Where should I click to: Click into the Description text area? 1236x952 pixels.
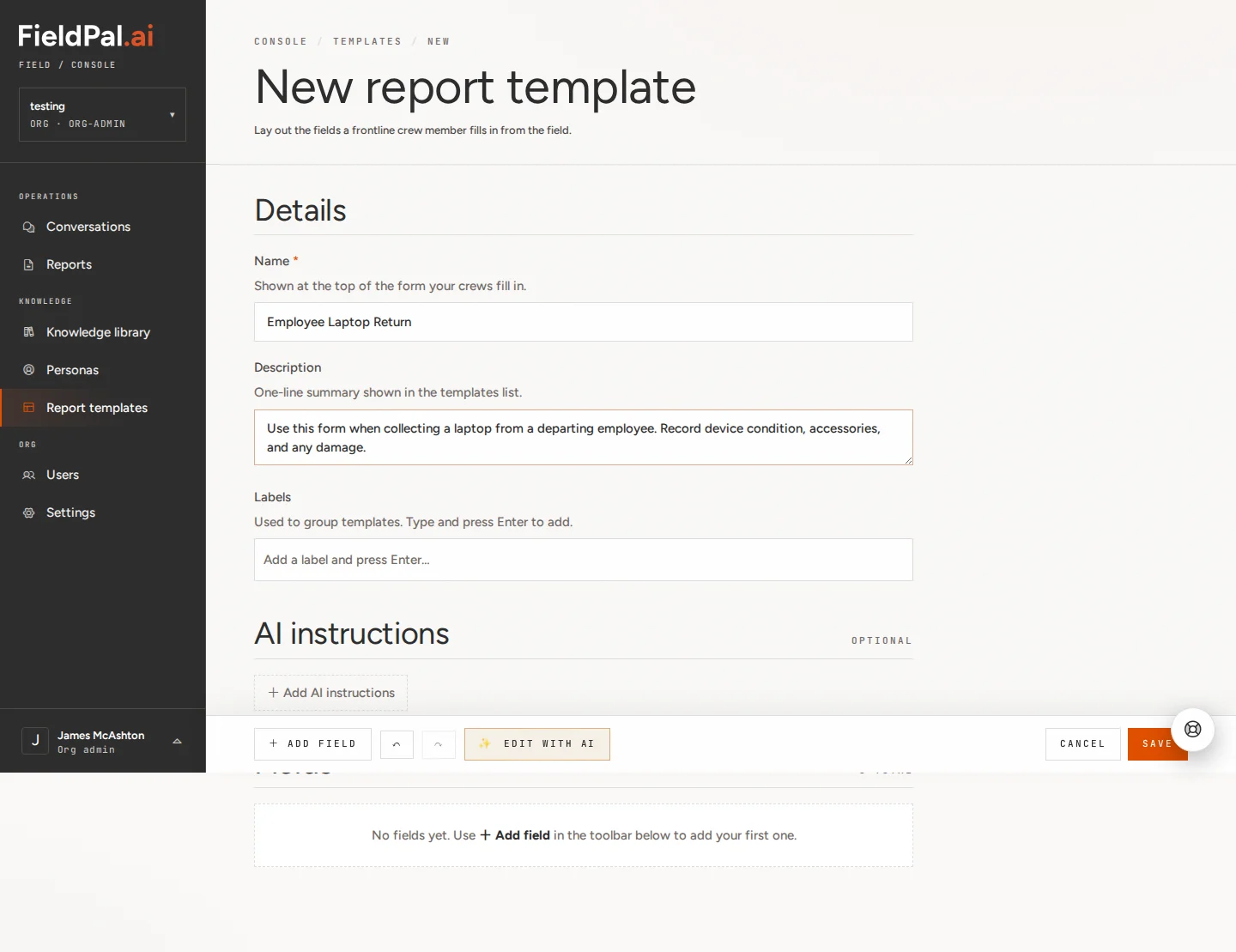click(x=584, y=438)
